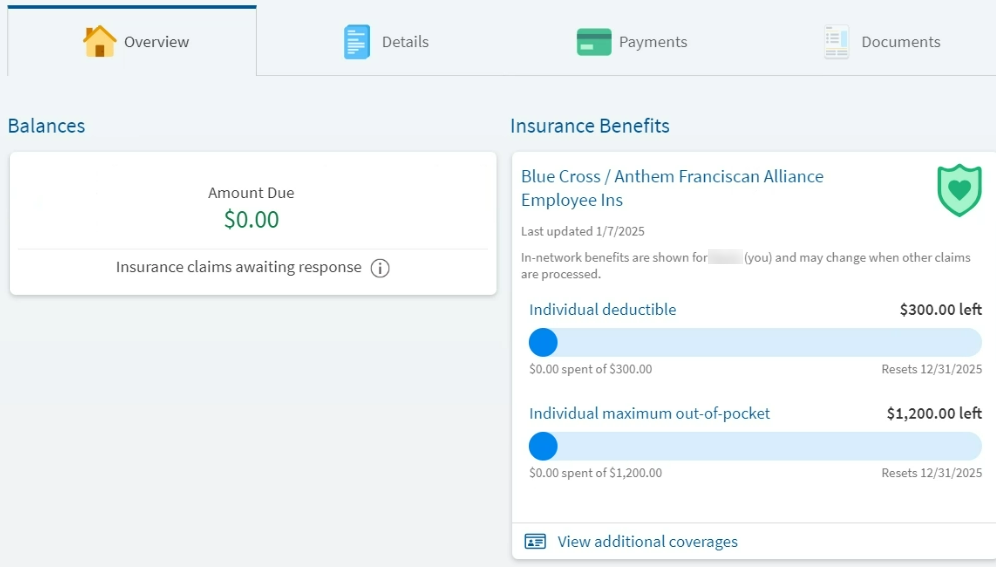Screen dimensions: 996x567
Task: Open the Overview tab
Action: pos(132,41)
